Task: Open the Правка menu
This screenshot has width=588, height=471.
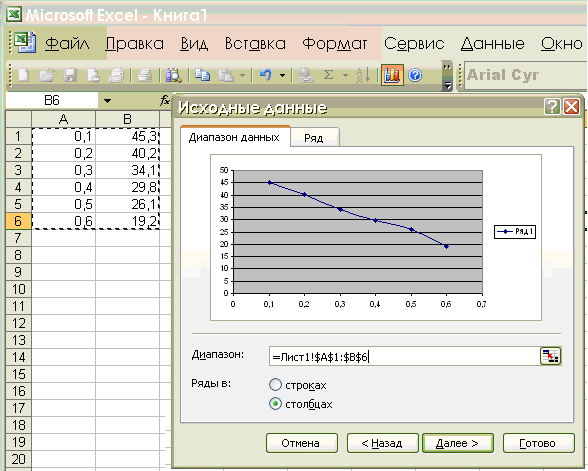Action: (135, 44)
